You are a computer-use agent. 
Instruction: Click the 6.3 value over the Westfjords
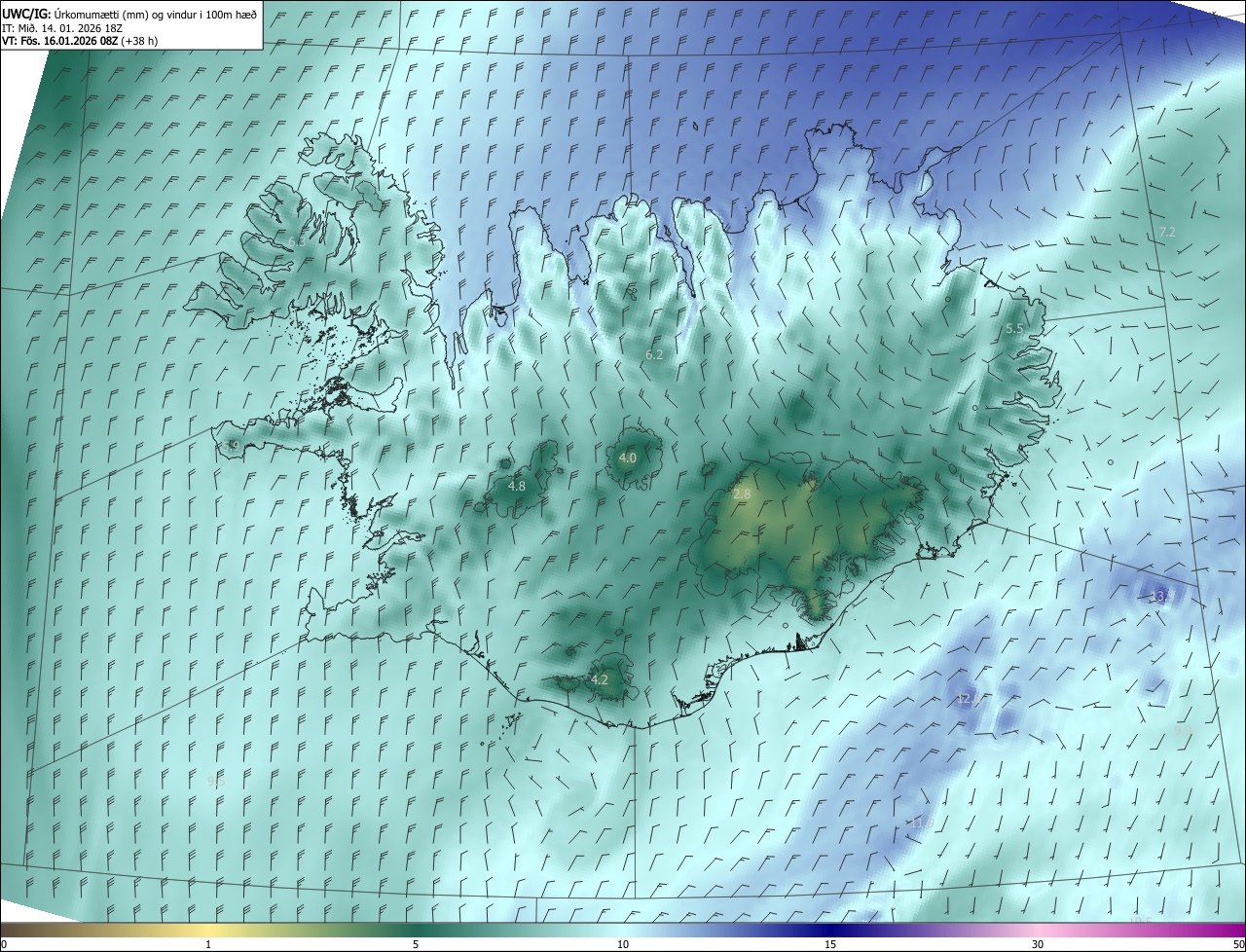click(x=297, y=241)
